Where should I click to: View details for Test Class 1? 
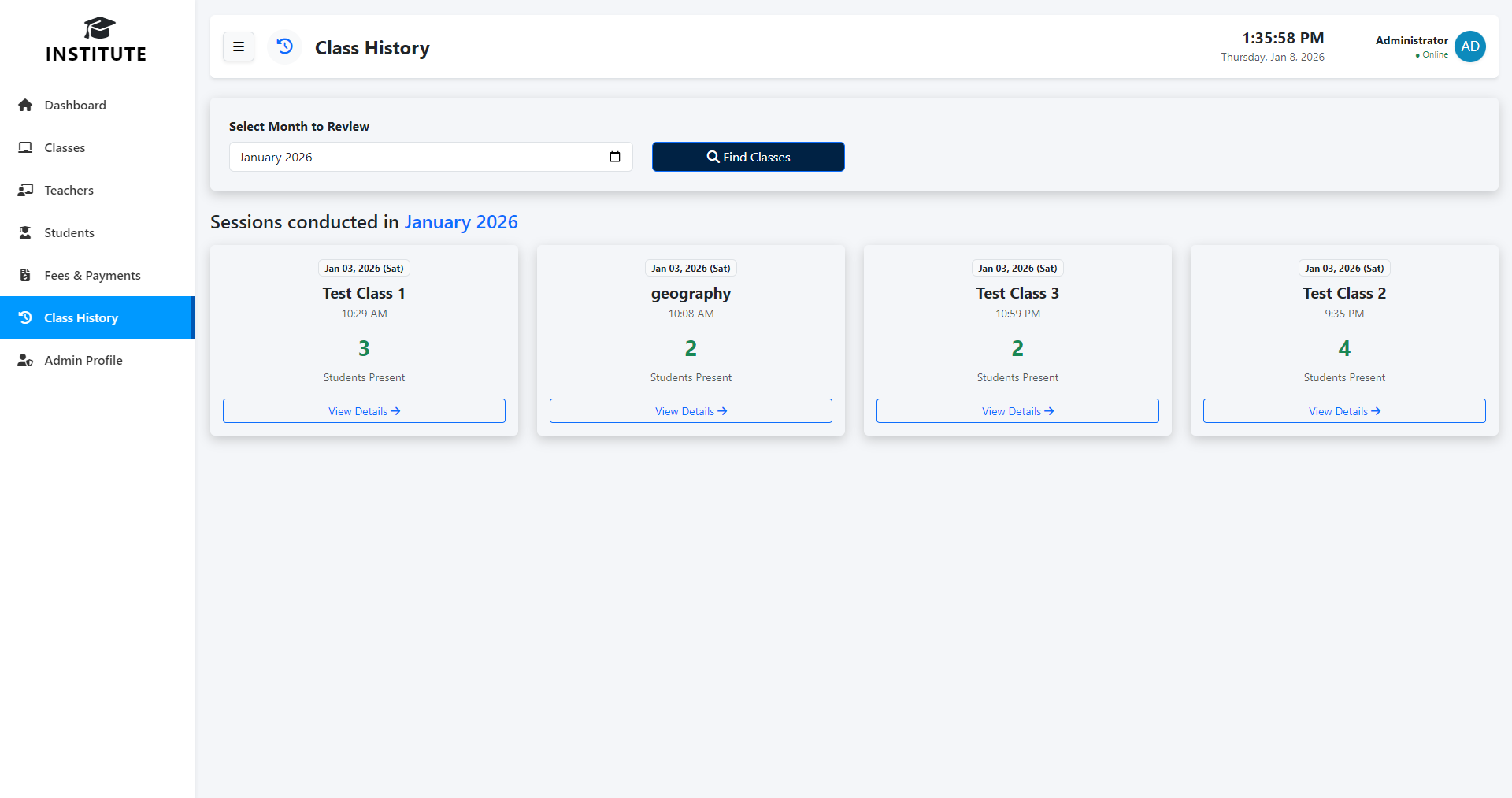[364, 411]
